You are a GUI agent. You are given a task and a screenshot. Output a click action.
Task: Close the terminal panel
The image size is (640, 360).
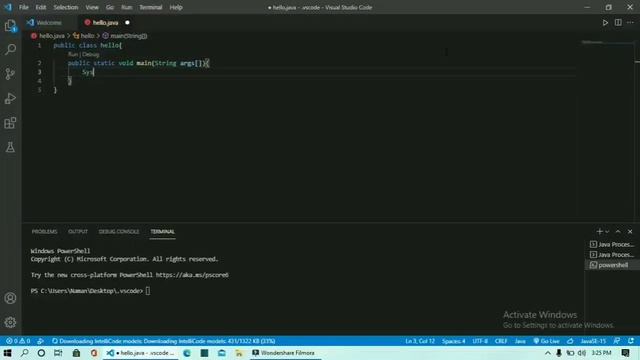[x=630, y=232]
